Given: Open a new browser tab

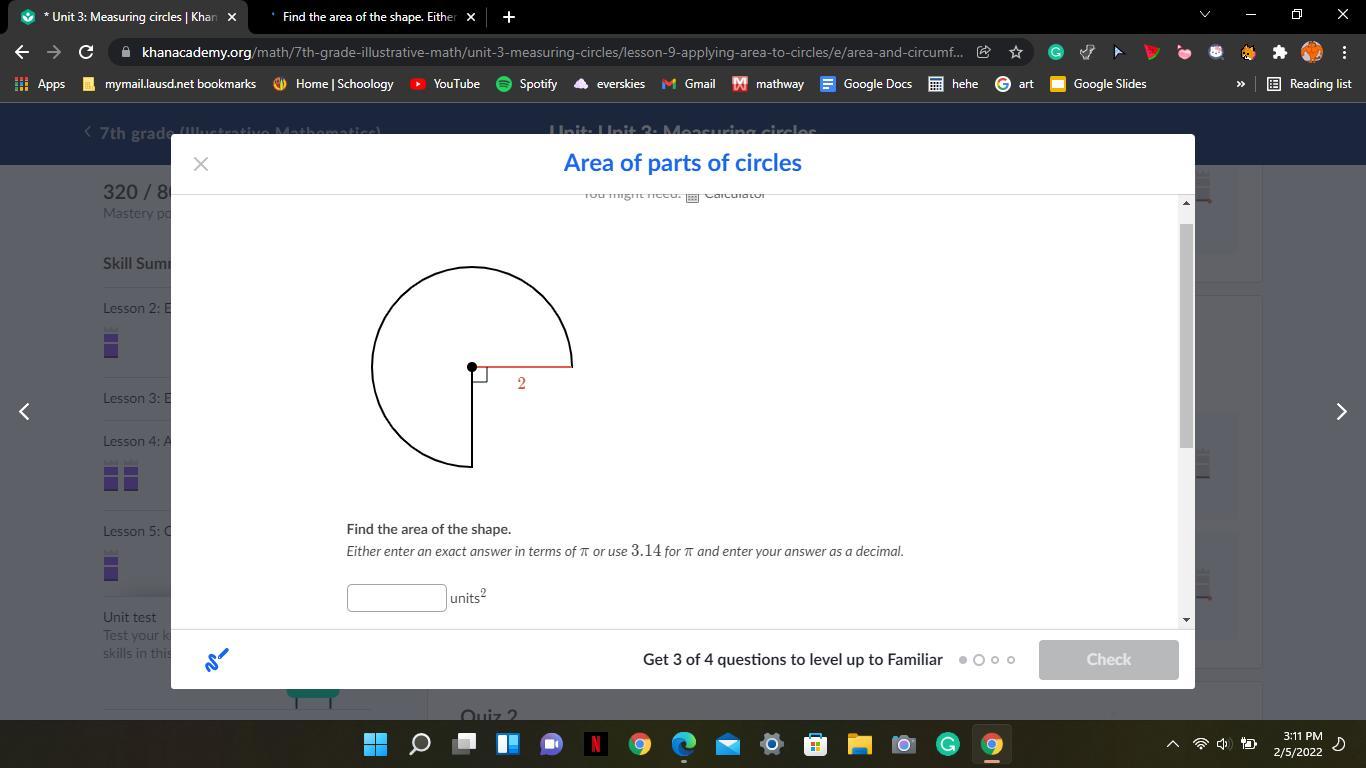Looking at the screenshot, I should (509, 17).
